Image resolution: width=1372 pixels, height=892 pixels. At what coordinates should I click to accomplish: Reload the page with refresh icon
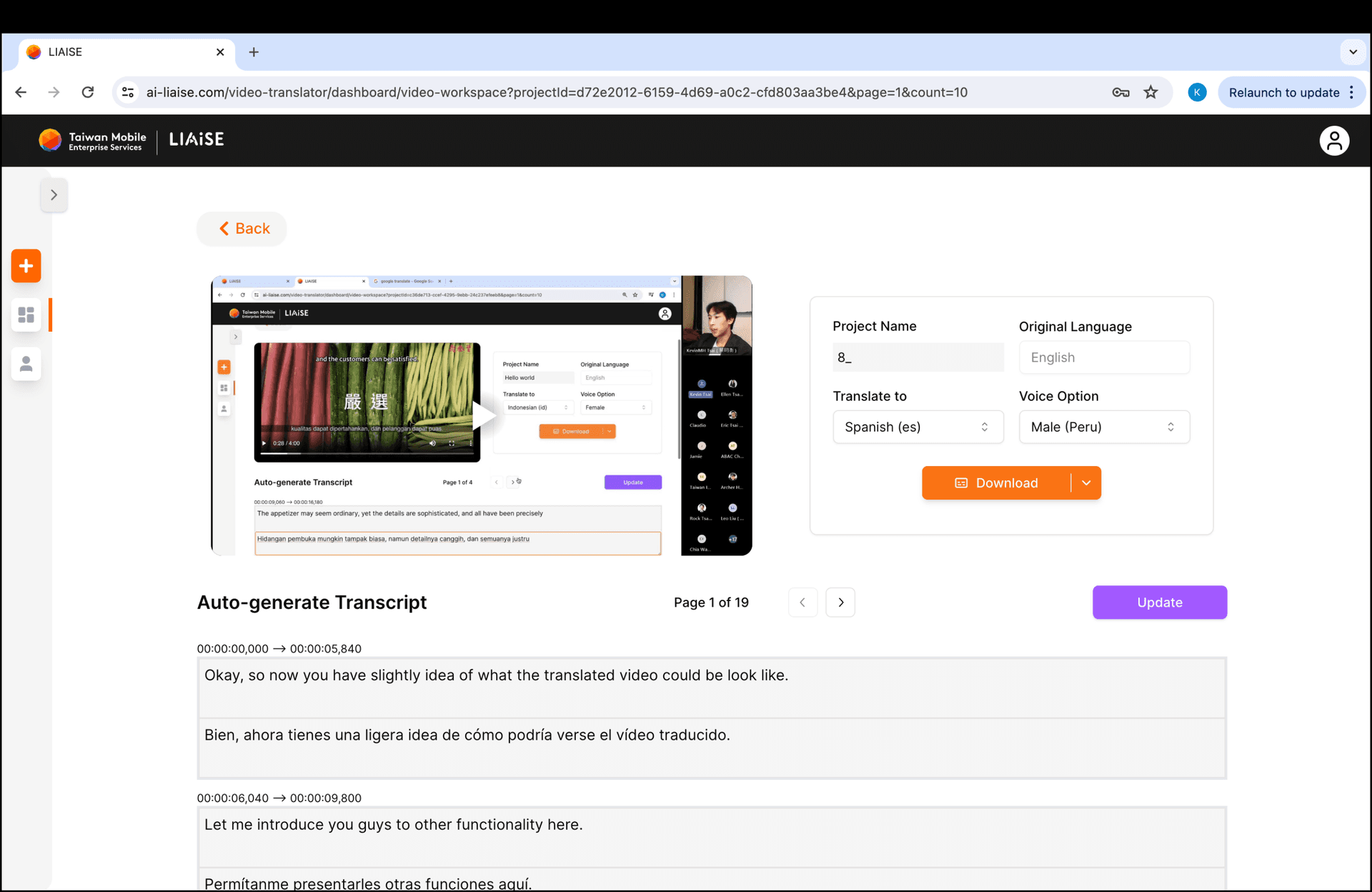87,92
